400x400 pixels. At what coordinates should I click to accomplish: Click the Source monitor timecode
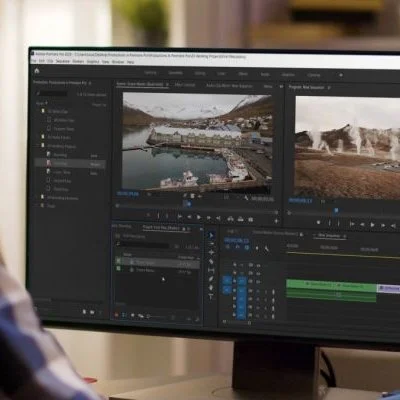[x=127, y=193]
